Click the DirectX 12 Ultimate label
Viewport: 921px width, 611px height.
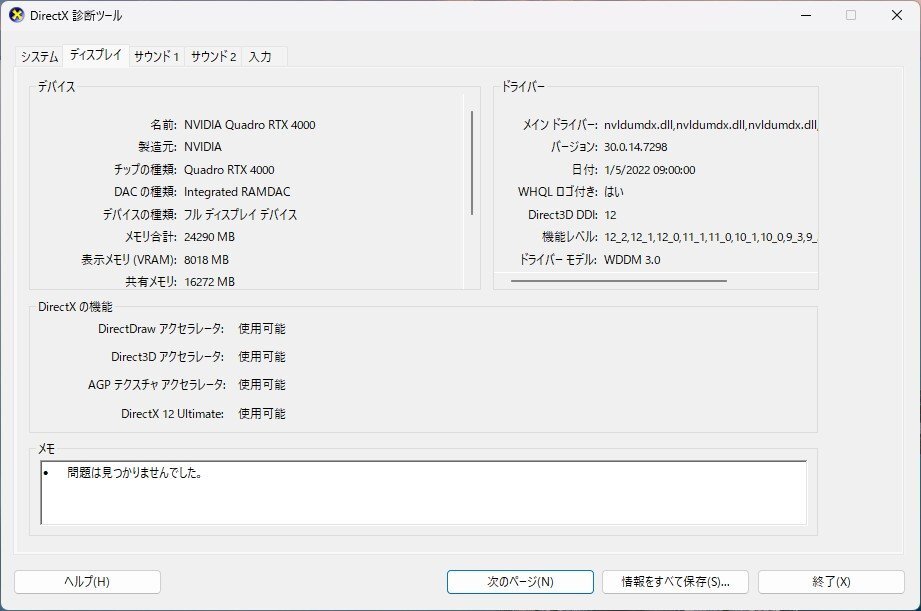coord(173,414)
